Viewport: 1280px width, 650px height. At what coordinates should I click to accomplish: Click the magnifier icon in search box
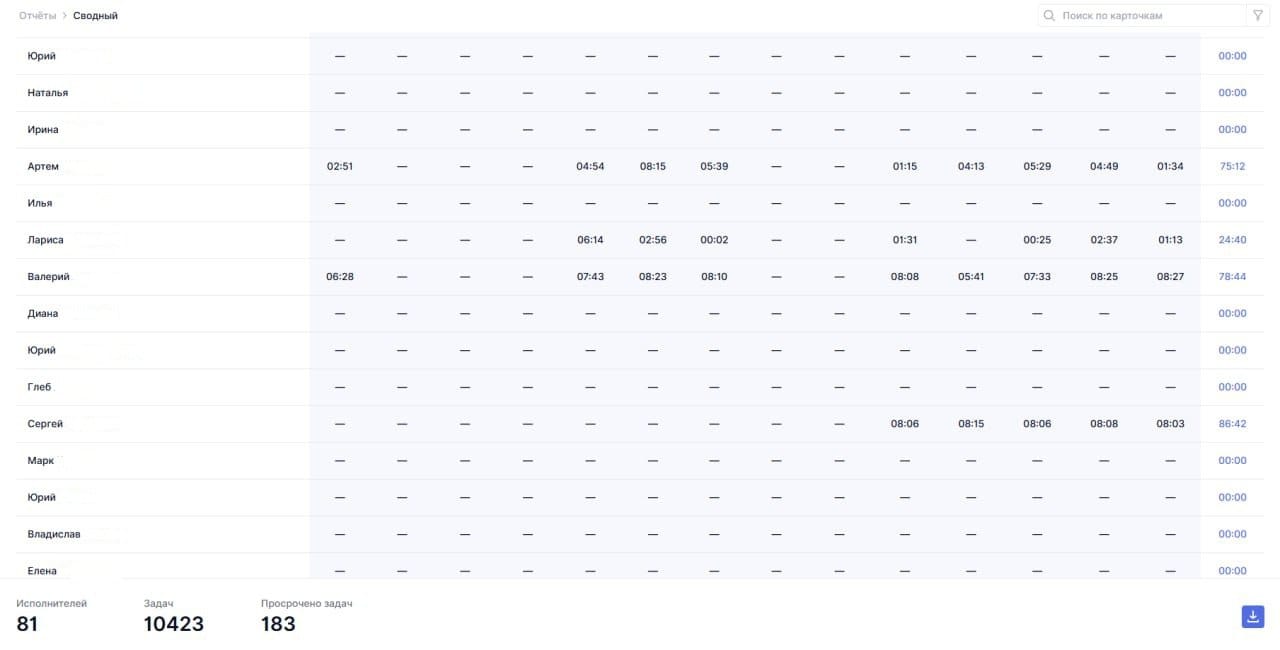tap(1049, 16)
